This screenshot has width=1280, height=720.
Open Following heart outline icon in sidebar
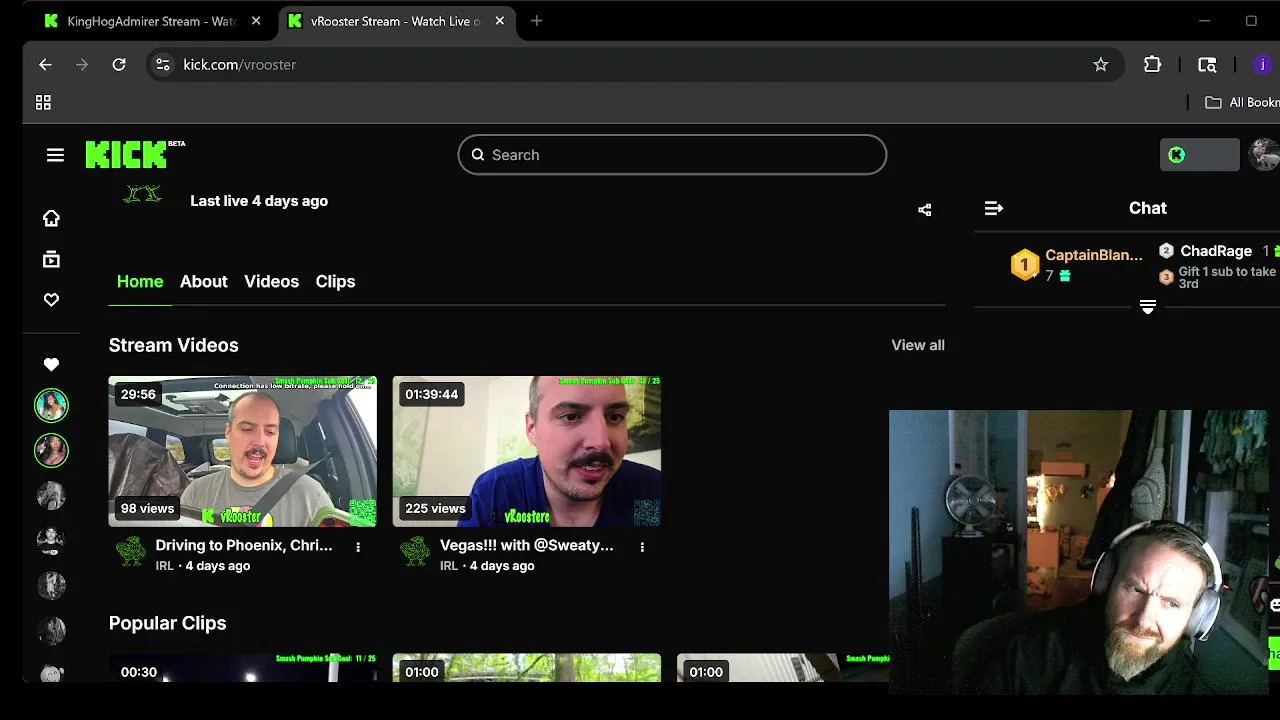tap(51, 300)
